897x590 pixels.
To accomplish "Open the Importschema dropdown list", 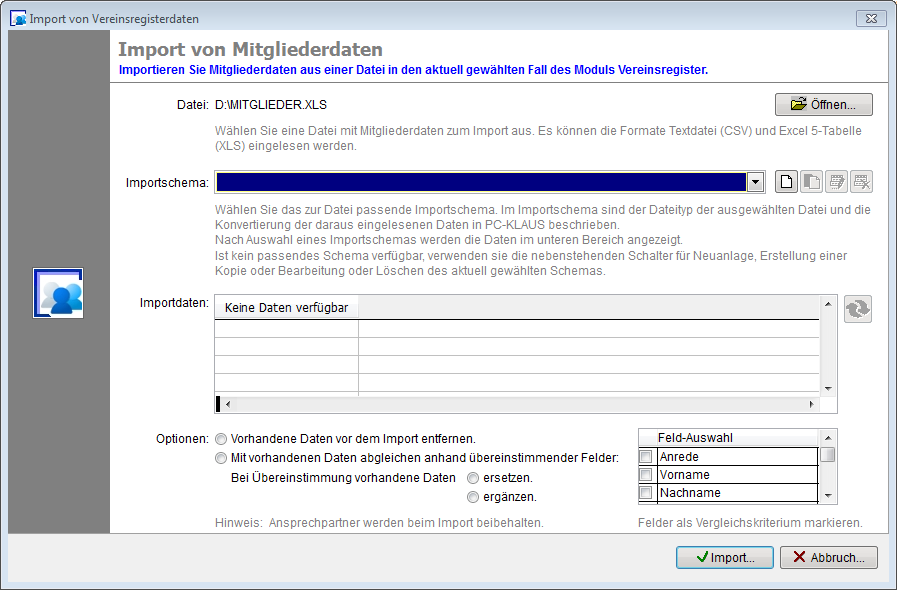I will tap(756, 182).
